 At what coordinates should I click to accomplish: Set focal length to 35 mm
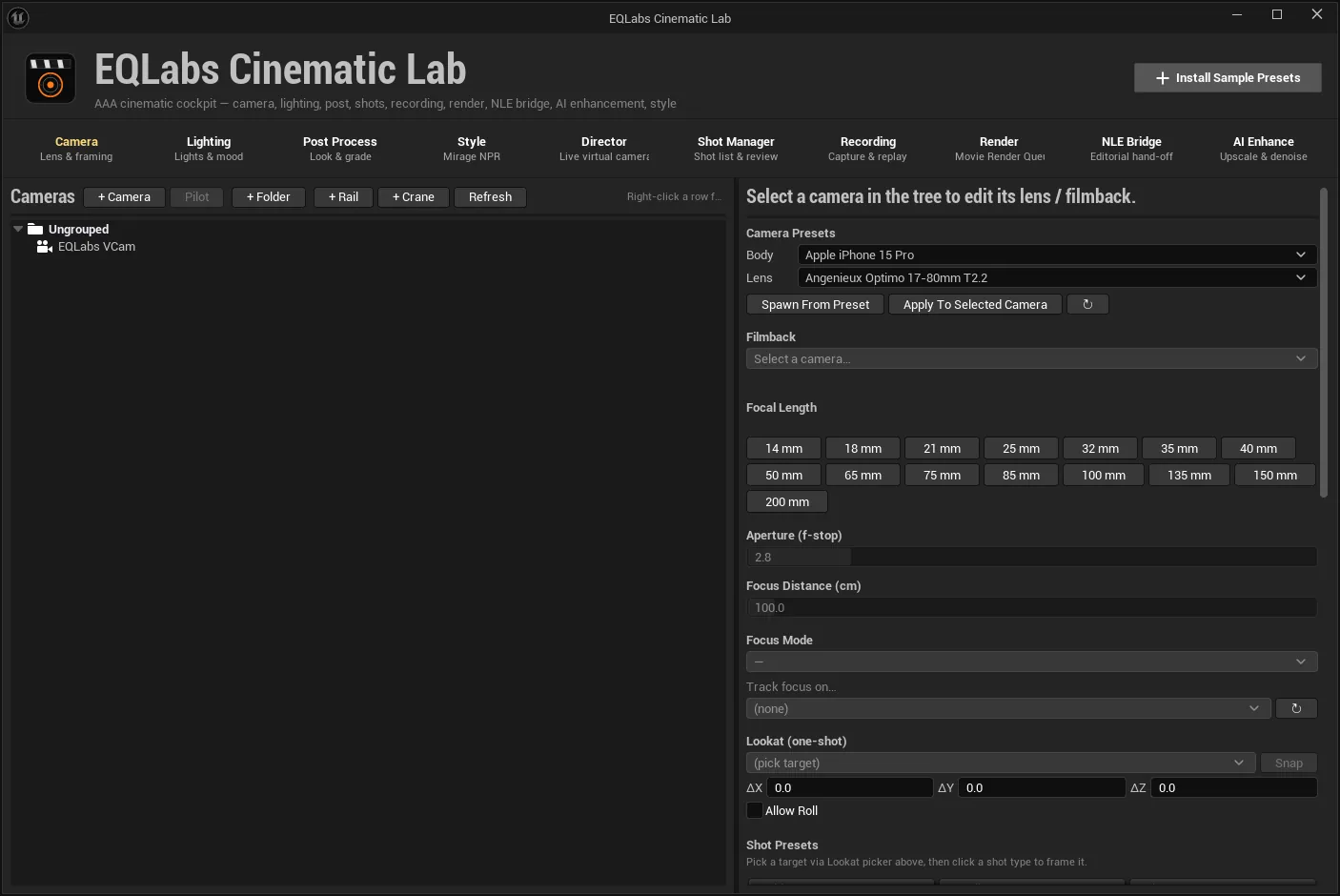1179,448
